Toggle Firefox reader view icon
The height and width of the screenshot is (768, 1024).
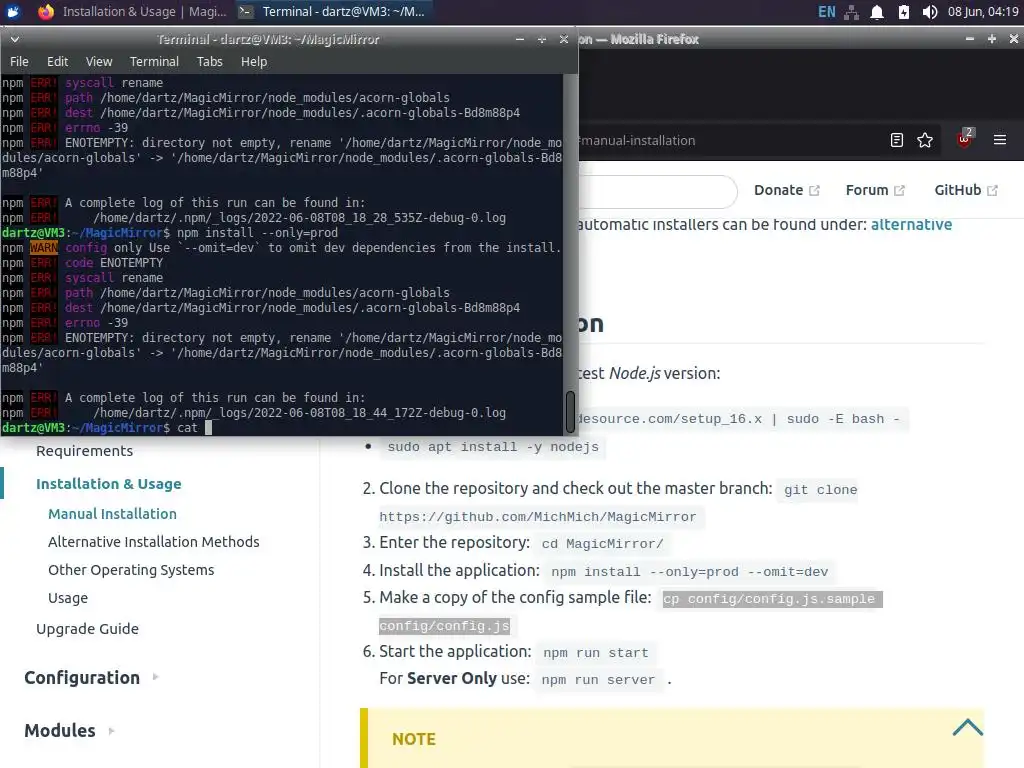pos(897,140)
